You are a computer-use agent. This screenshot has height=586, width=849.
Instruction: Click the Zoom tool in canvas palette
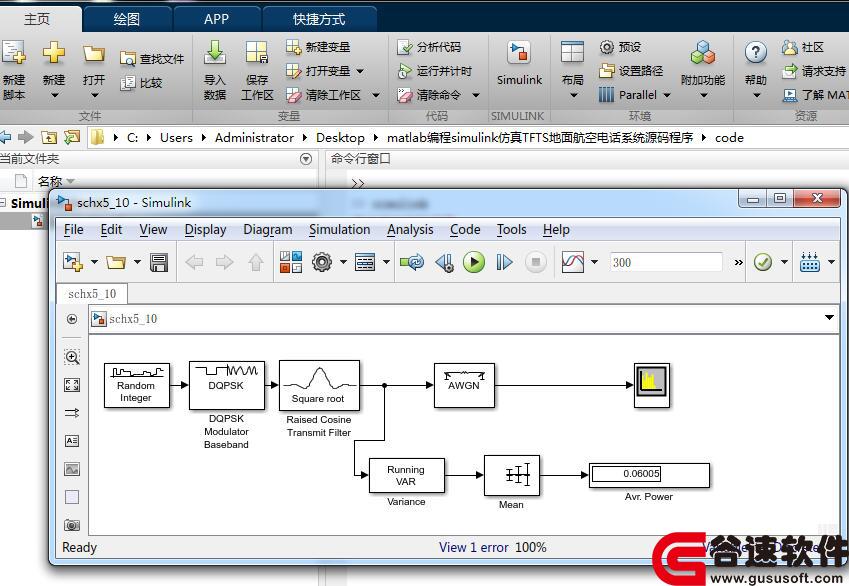click(x=72, y=357)
